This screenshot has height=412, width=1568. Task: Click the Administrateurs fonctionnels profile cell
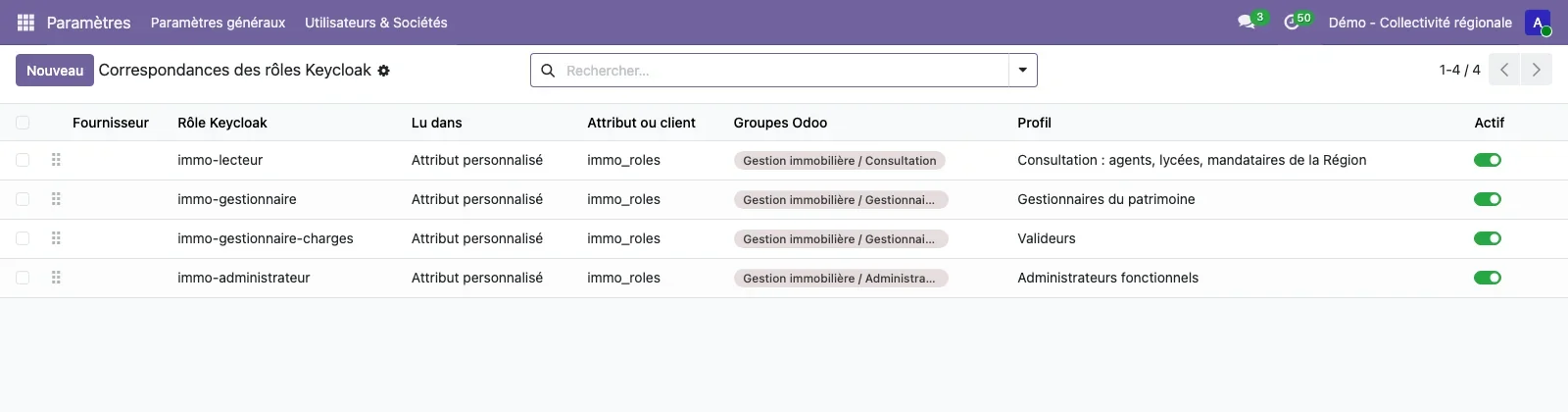[x=1108, y=278]
